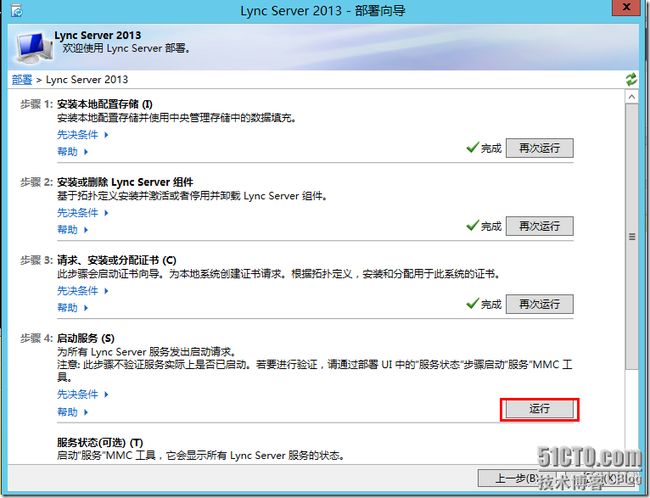Expand 先决条件 under step 1

(82, 134)
